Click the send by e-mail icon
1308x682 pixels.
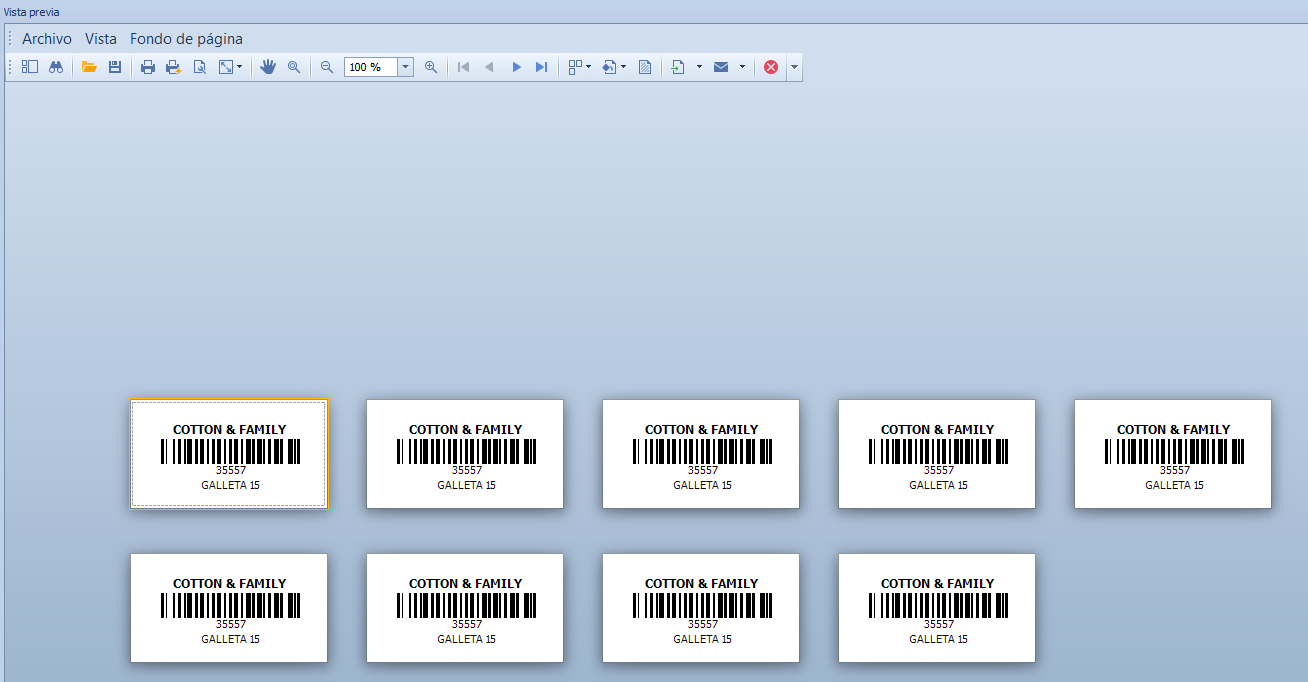pyautogui.click(x=721, y=67)
